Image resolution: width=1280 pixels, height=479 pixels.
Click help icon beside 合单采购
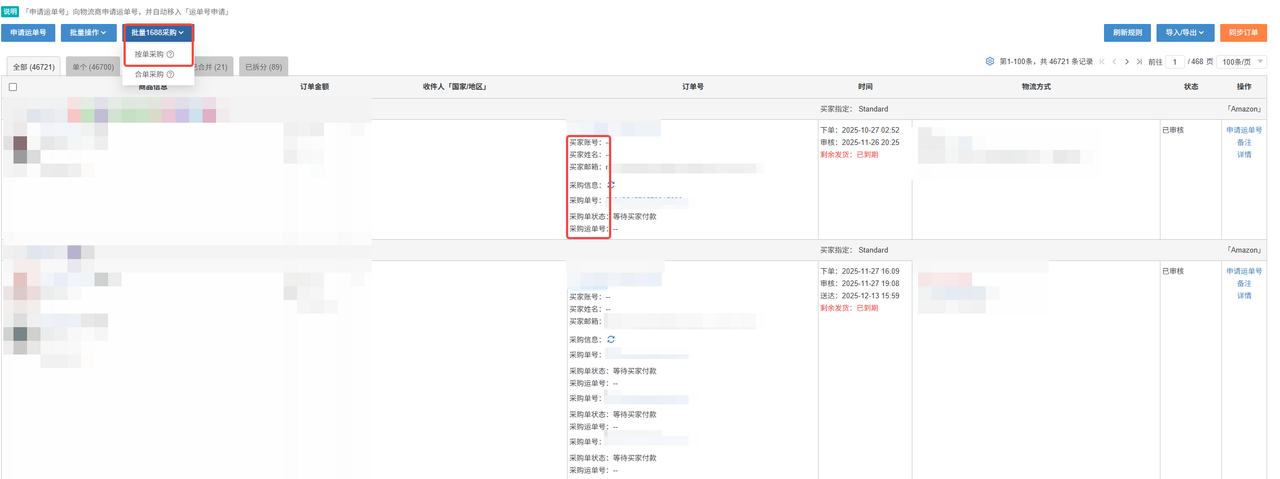click(171, 74)
